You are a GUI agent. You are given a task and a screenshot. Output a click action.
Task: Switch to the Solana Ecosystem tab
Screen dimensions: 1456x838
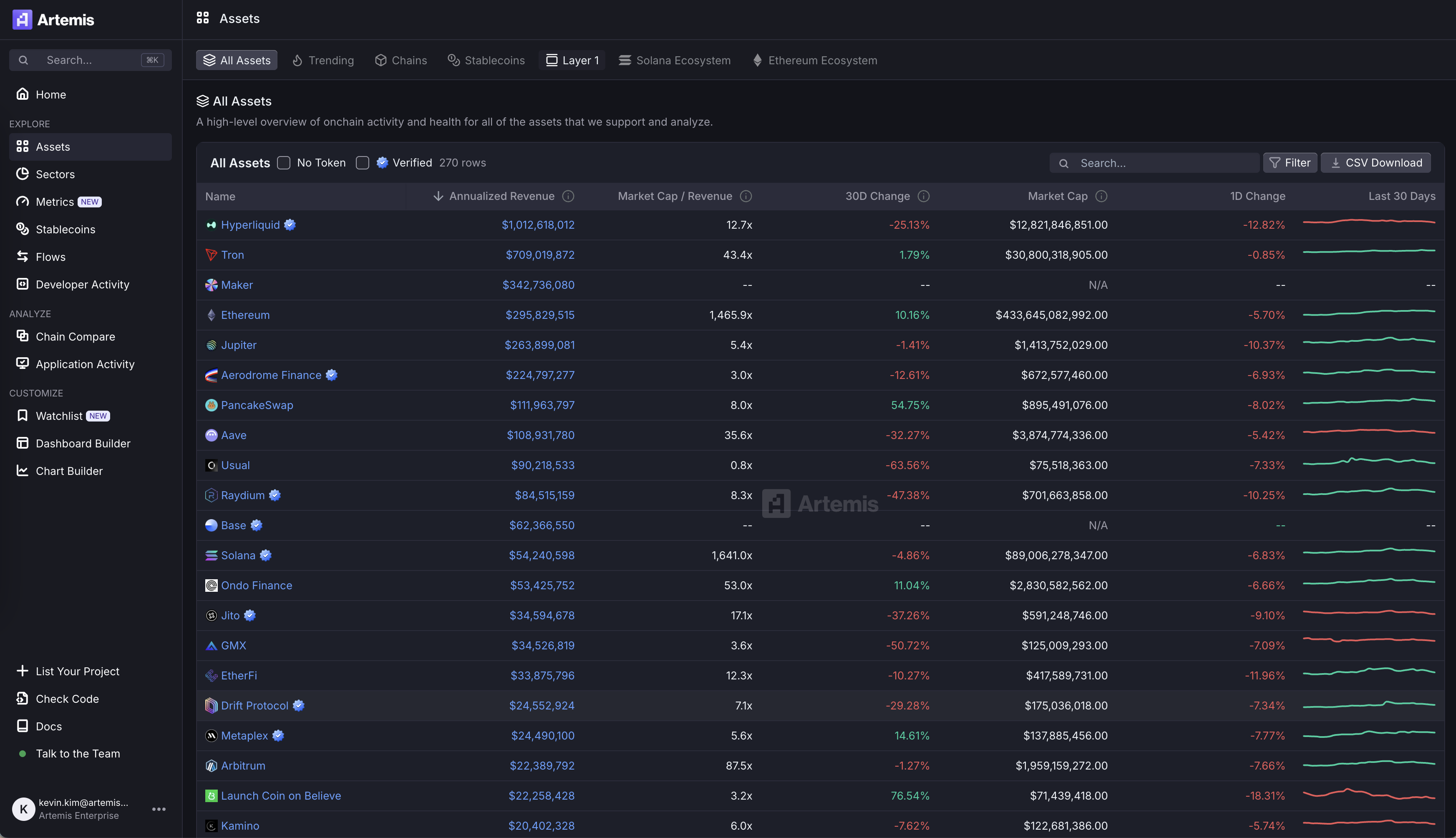tap(675, 61)
